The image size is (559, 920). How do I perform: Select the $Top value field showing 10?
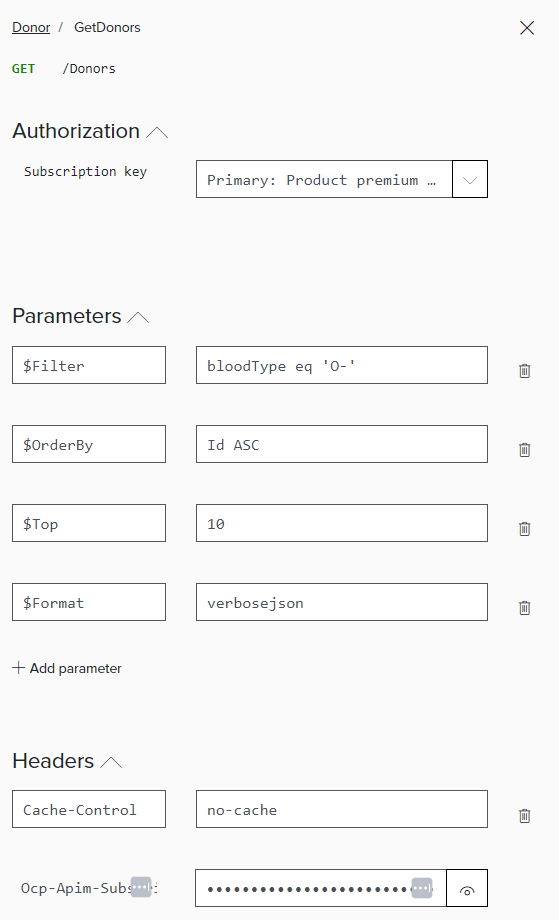tap(341, 523)
